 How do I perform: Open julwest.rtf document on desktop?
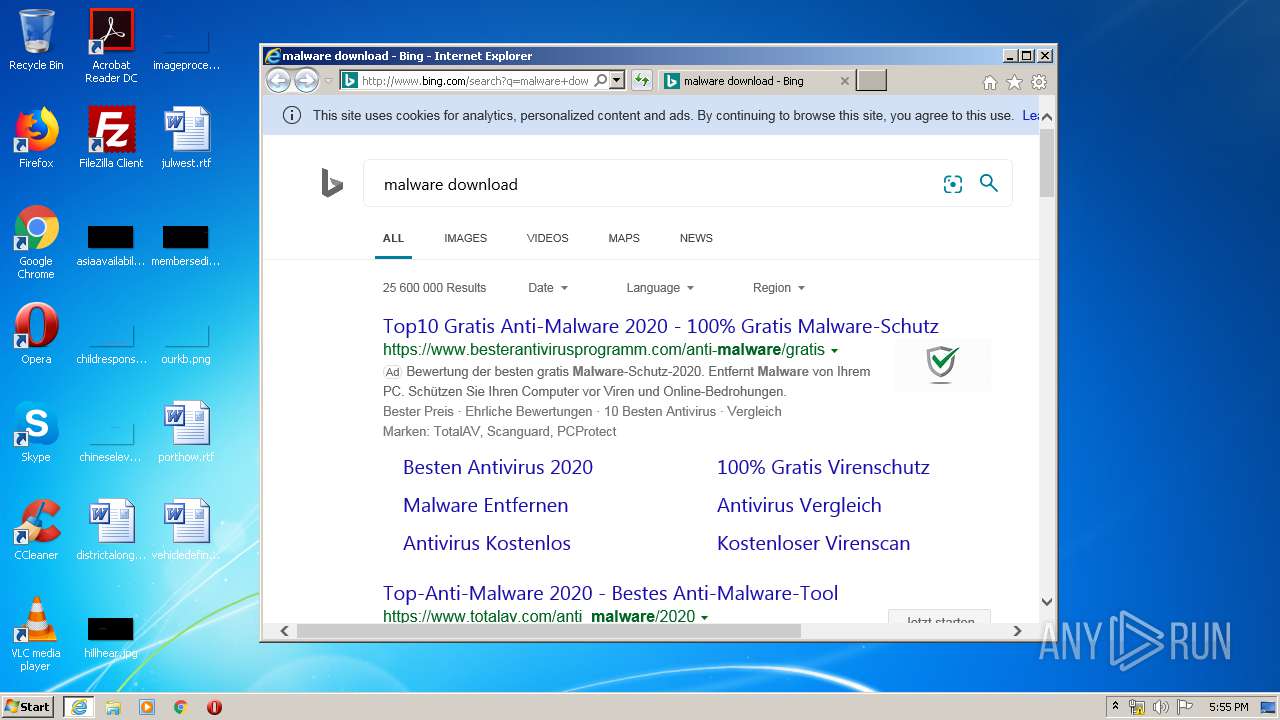(x=186, y=138)
